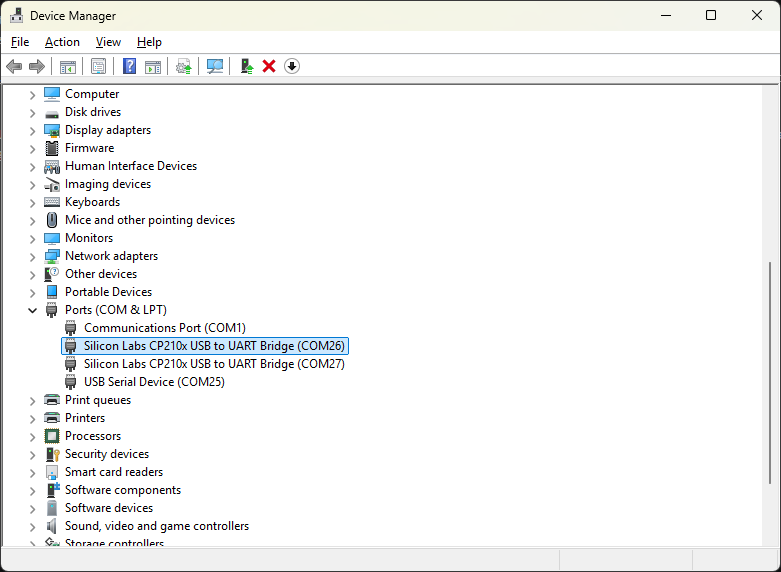The height and width of the screenshot is (572, 781).
Task: Open the File menu
Action: [x=20, y=42]
